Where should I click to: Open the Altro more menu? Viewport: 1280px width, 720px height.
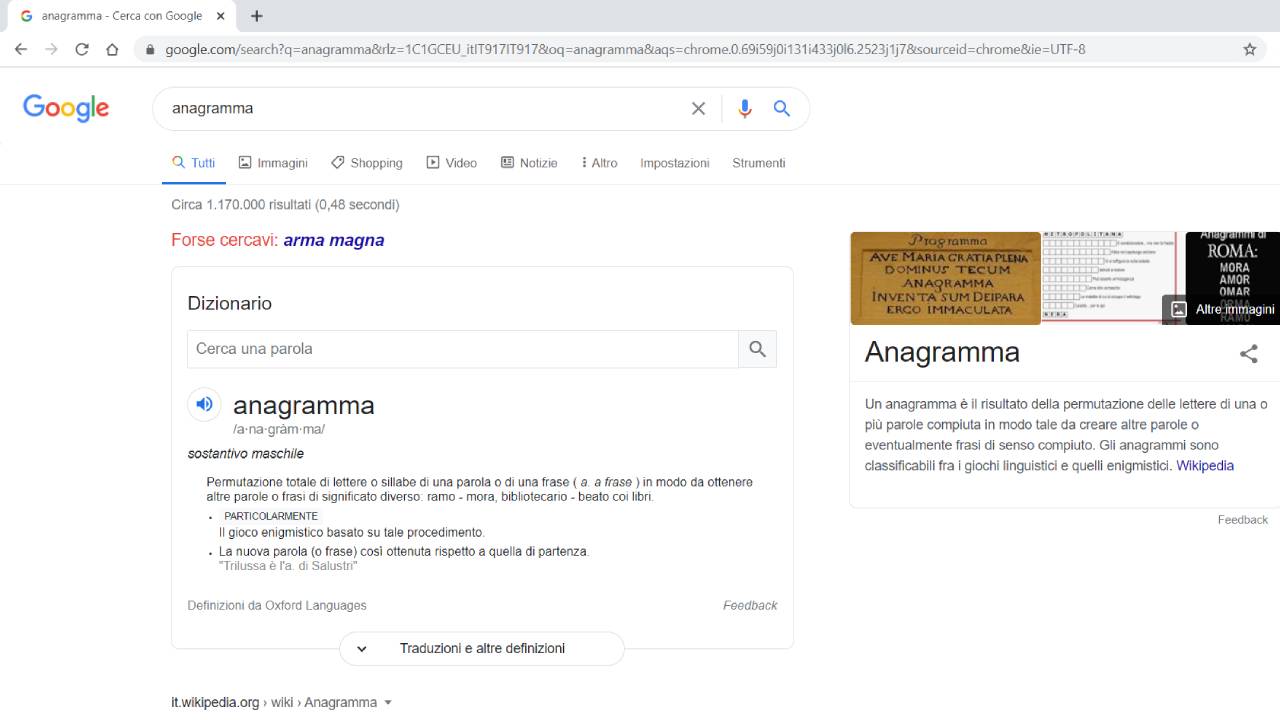pyautogui.click(x=599, y=163)
